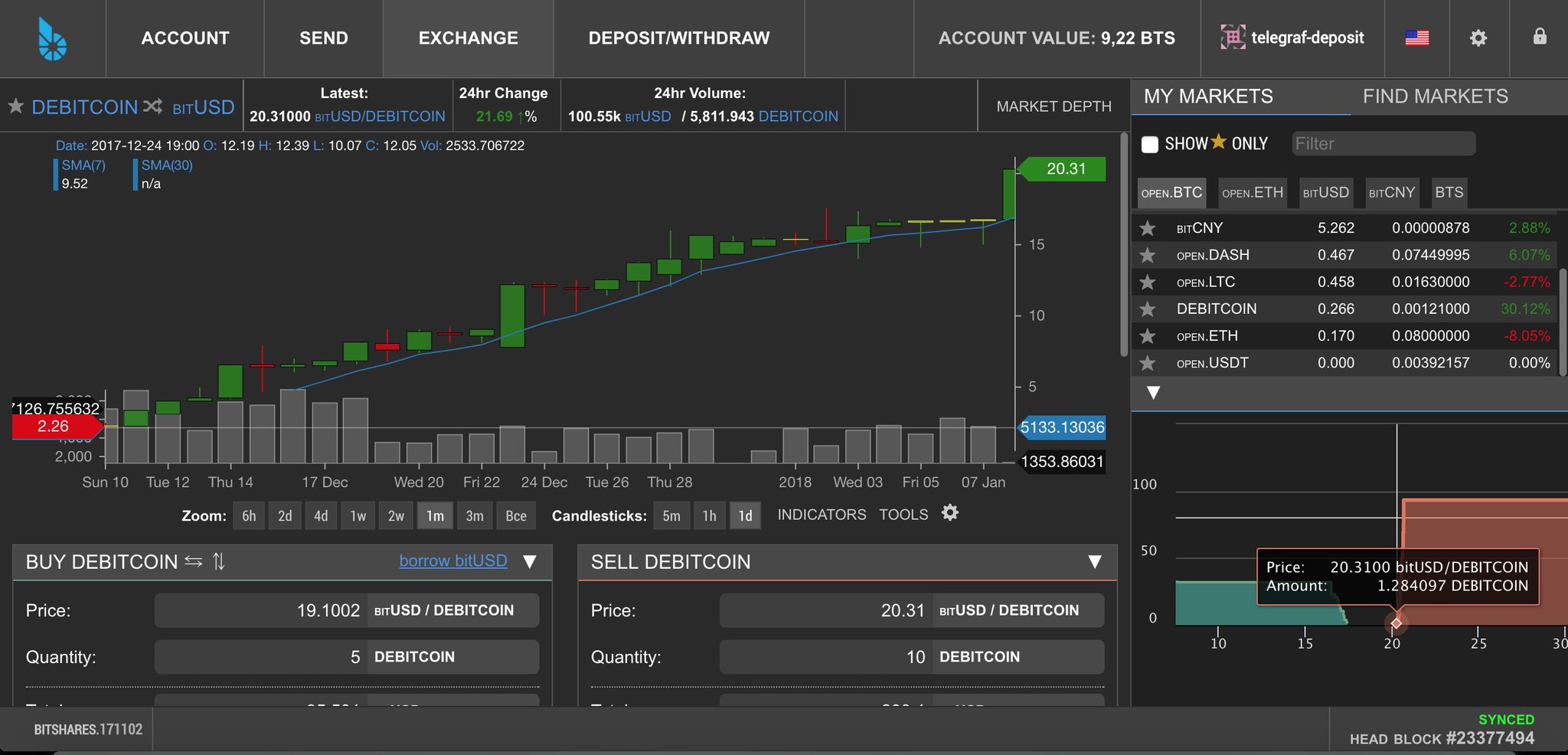Collapse the Buy DEBITCOIN panel arrow
This screenshot has height=755, width=1568.
[529, 561]
